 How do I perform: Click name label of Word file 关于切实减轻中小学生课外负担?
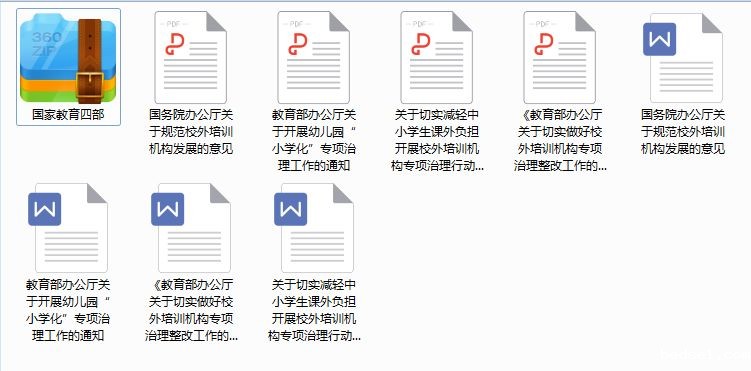coord(314,310)
